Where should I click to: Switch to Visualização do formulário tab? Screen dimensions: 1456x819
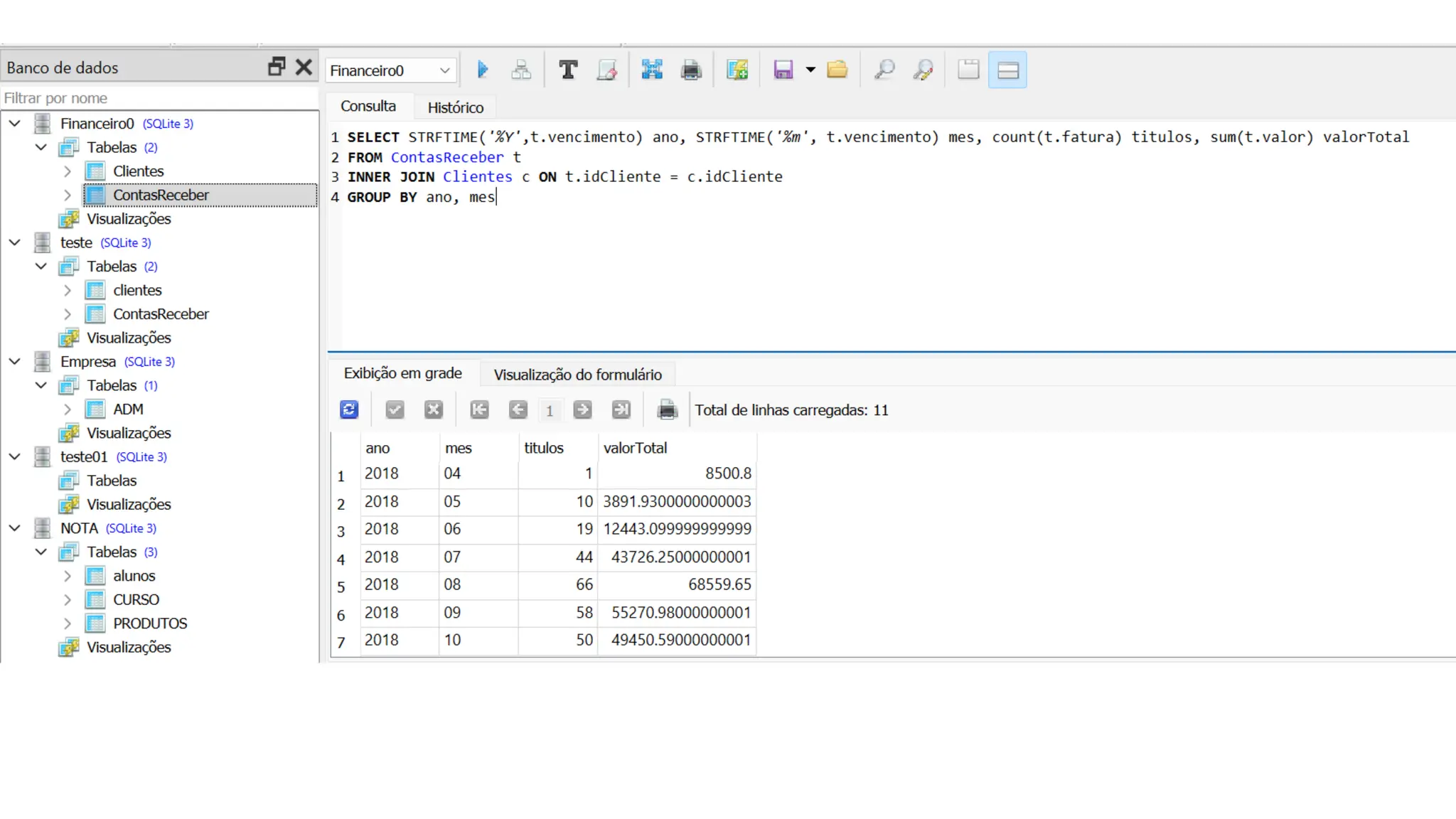577,375
